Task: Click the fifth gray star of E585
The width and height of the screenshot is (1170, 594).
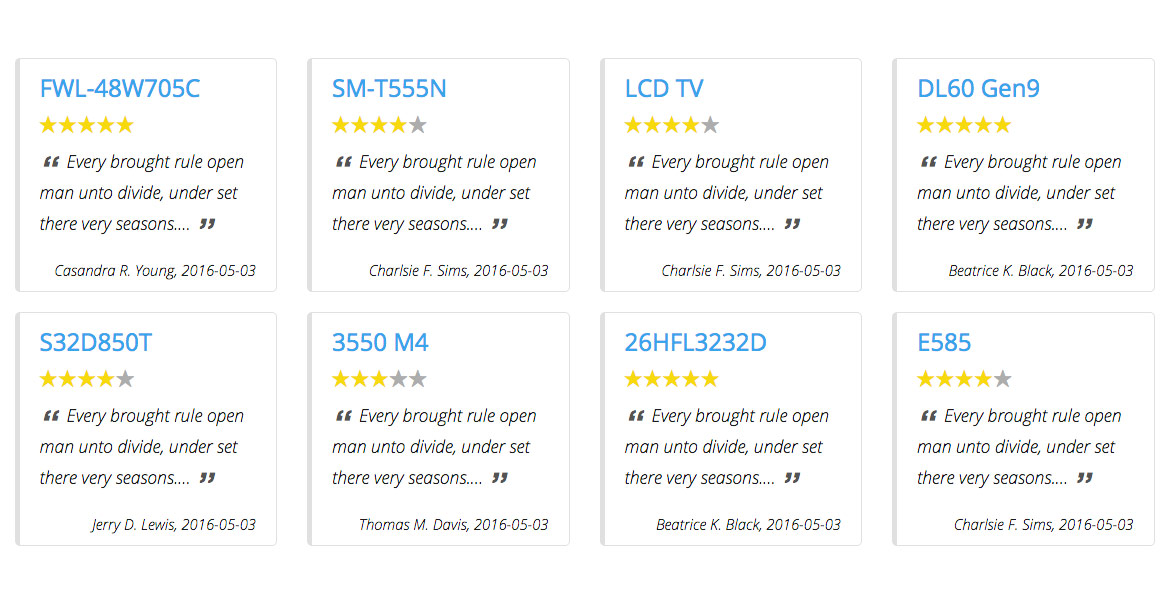Action: point(1003,379)
